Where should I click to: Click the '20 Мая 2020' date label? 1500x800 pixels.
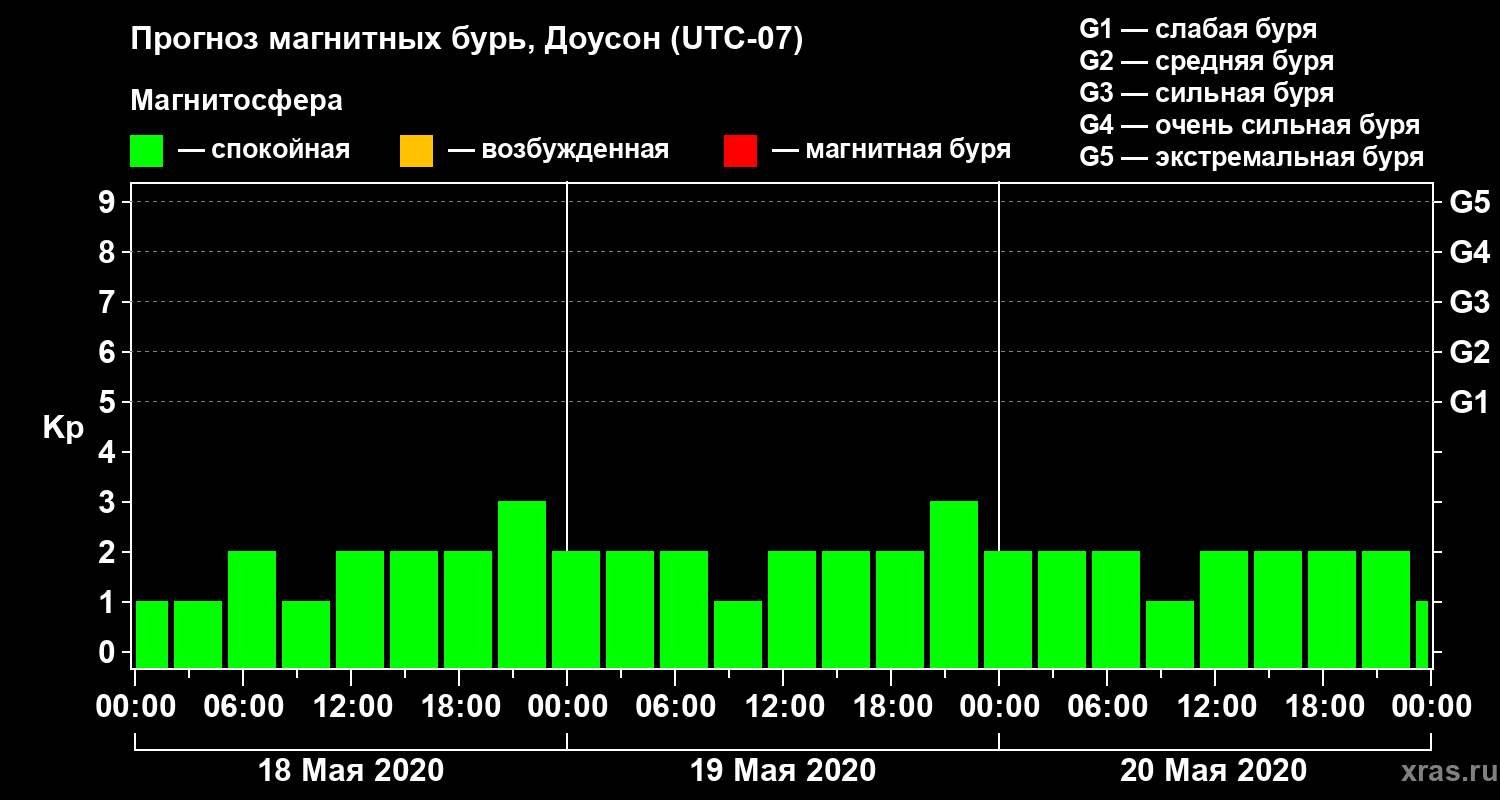1213,770
